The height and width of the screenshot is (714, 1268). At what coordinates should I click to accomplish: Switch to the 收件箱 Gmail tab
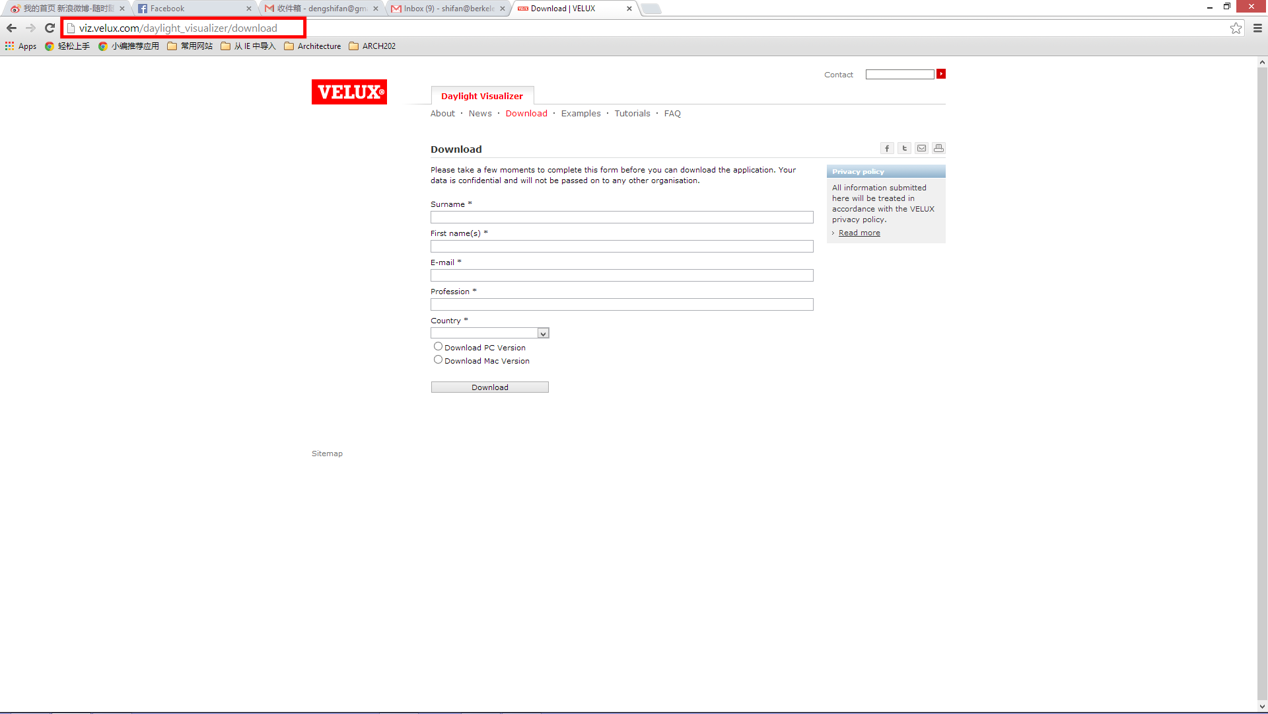point(320,8)
